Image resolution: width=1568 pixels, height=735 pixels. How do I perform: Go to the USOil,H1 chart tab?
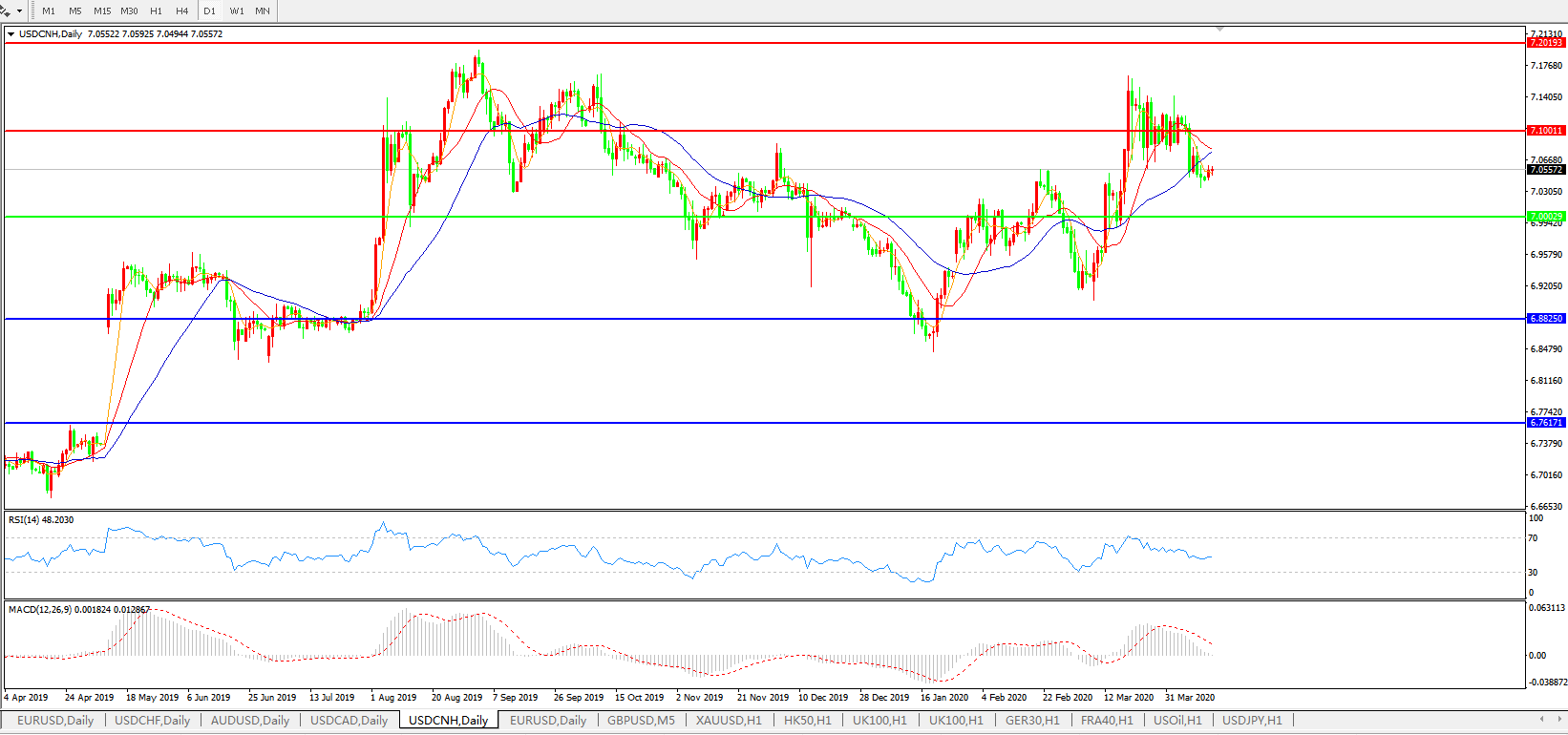tap(1177, 721)
